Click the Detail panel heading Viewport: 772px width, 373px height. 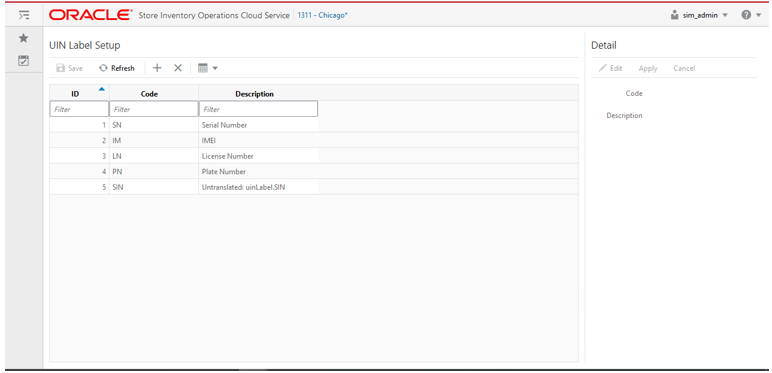point(604,45)
